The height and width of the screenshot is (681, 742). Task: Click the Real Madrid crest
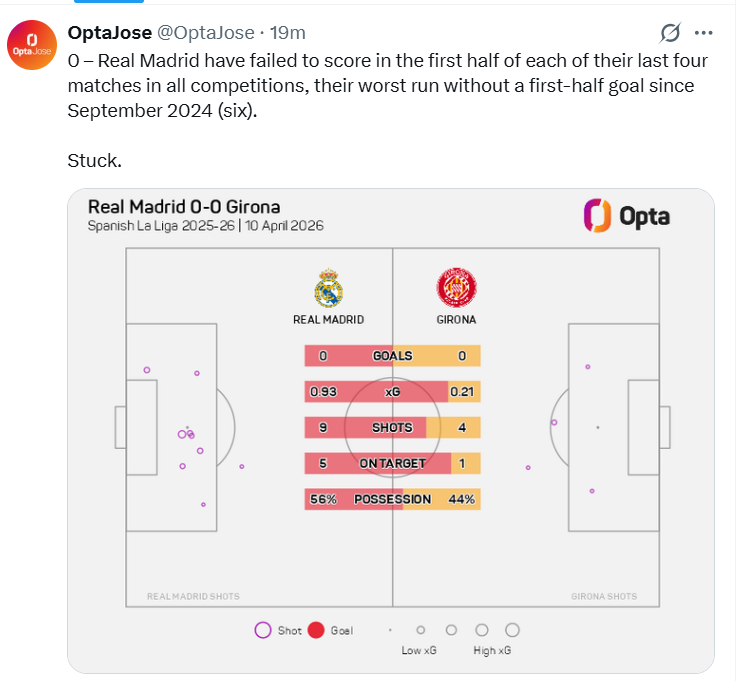(328, 288)
